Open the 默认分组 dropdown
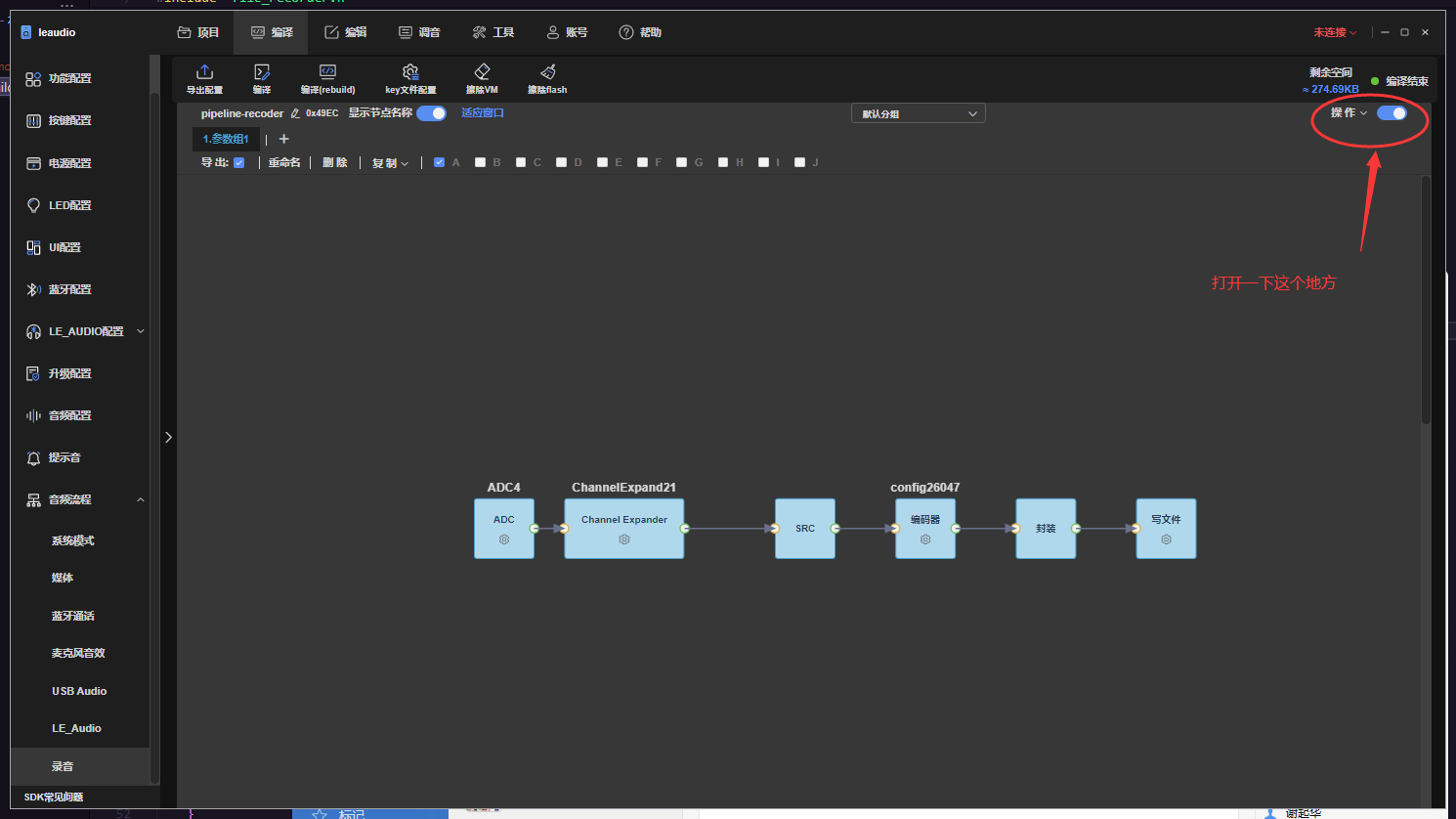This screenshot has height=819, width=1456. point(919,113)
